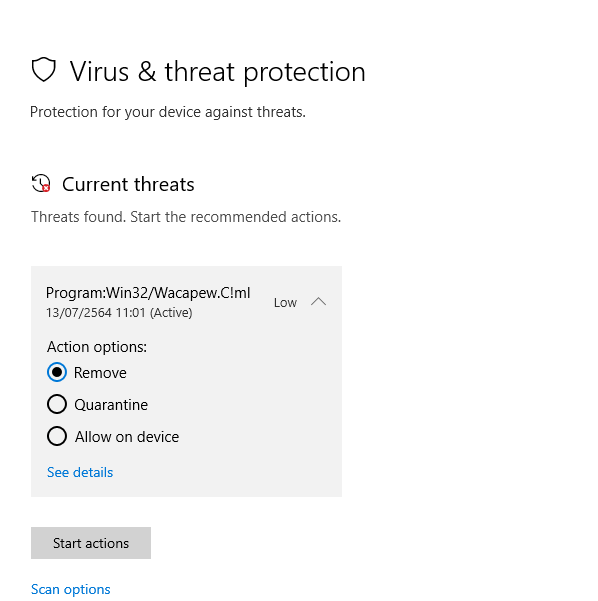Click the shield icon beside the page title
The height and width of the screenshot is (601, 598).
pos(44,69)
